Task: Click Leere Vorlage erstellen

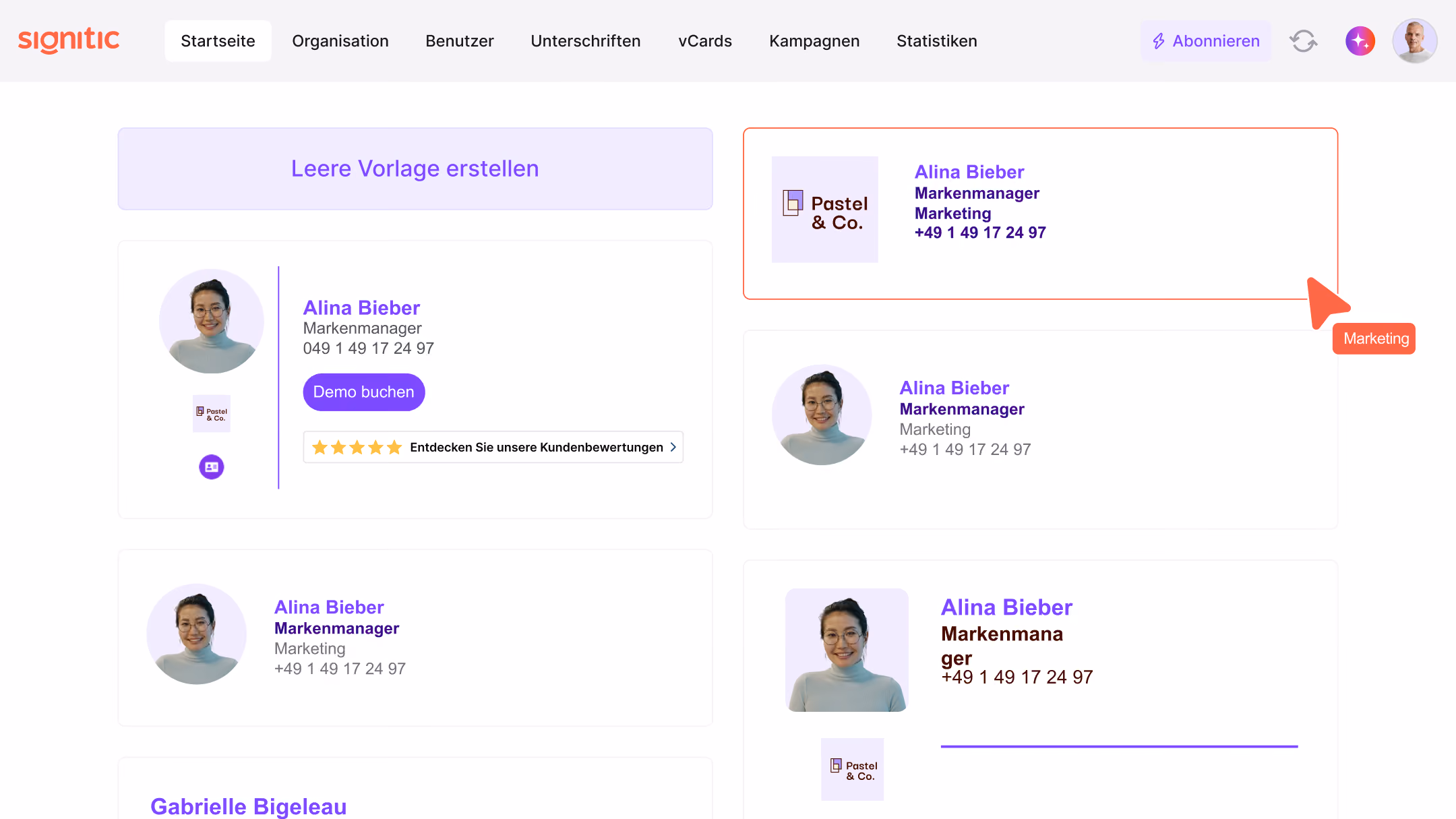Action: point(415,169)
